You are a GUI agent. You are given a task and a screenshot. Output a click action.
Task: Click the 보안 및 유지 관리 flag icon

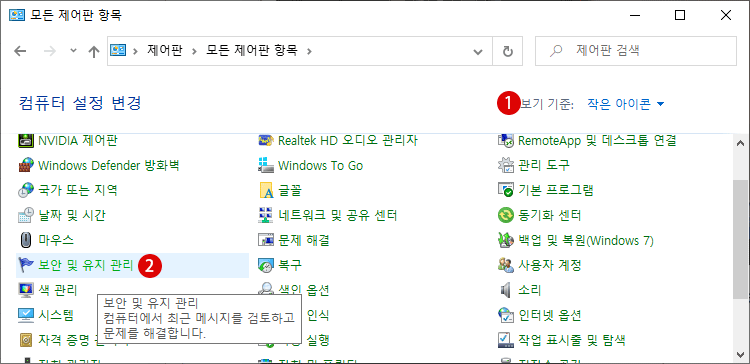(x=25, y=265)
